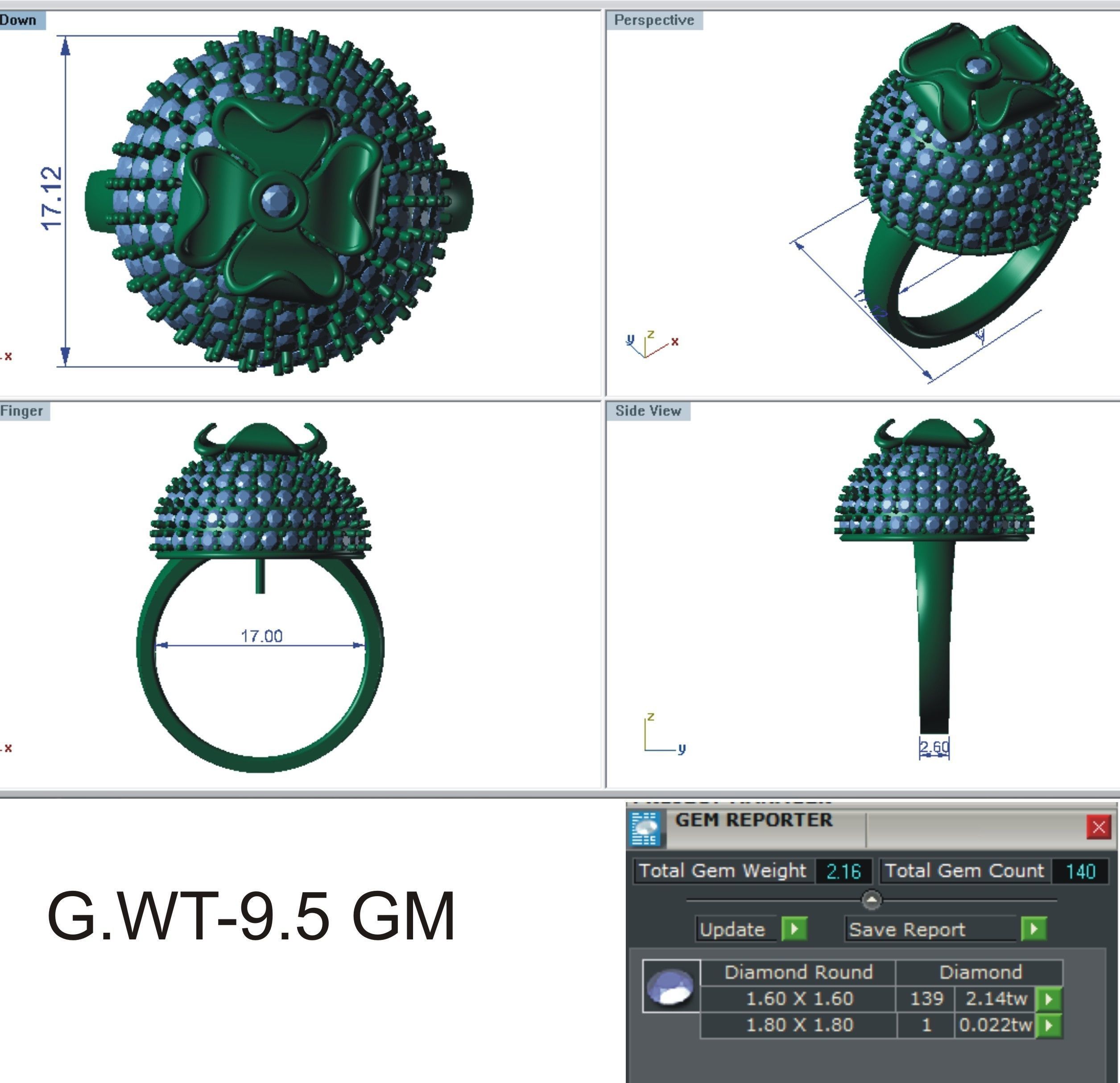This screenshot has height=1083, width=1120.
Task: Select the diamond gem thumbnail
Action: point(671,986)
